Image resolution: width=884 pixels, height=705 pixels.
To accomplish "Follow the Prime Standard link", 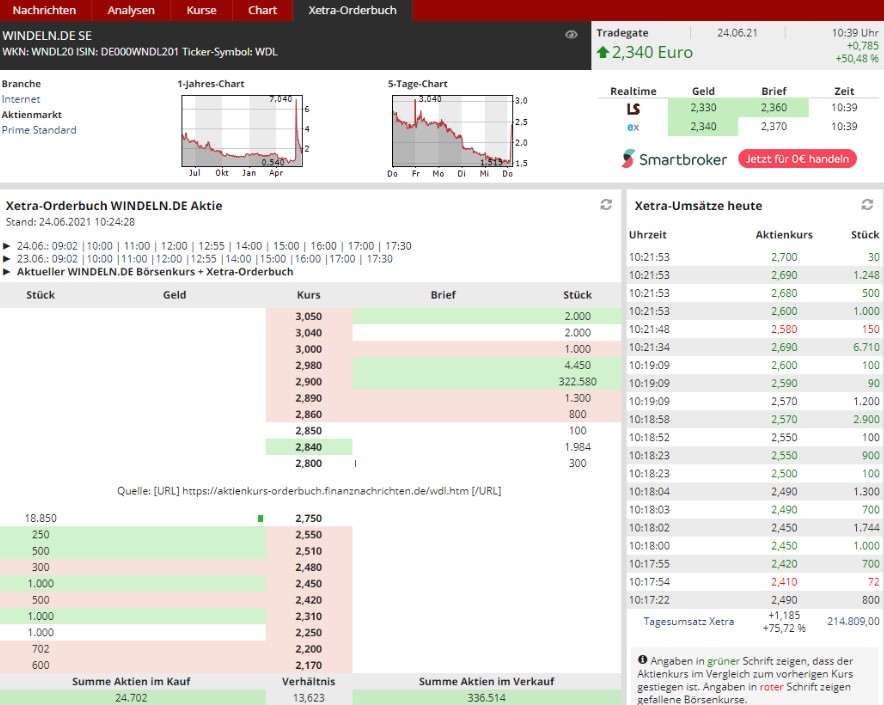I will 39,130.
